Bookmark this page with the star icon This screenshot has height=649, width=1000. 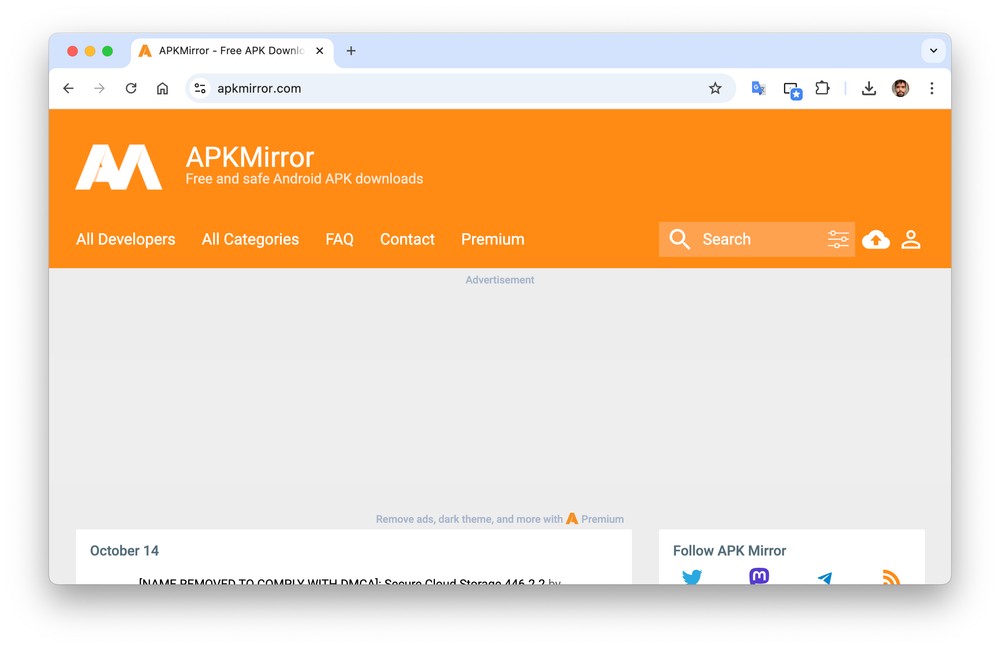click(x=715, y=88)
